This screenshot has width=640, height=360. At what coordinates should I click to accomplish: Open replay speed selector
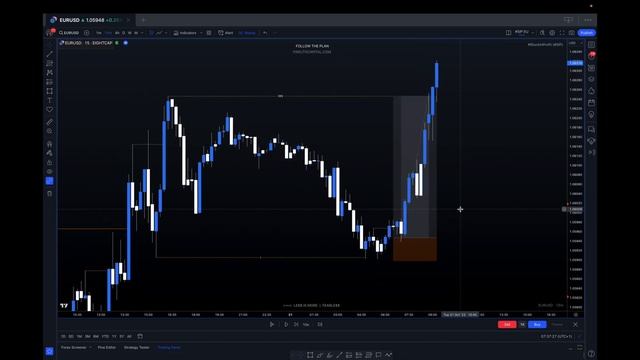[306, 324]
